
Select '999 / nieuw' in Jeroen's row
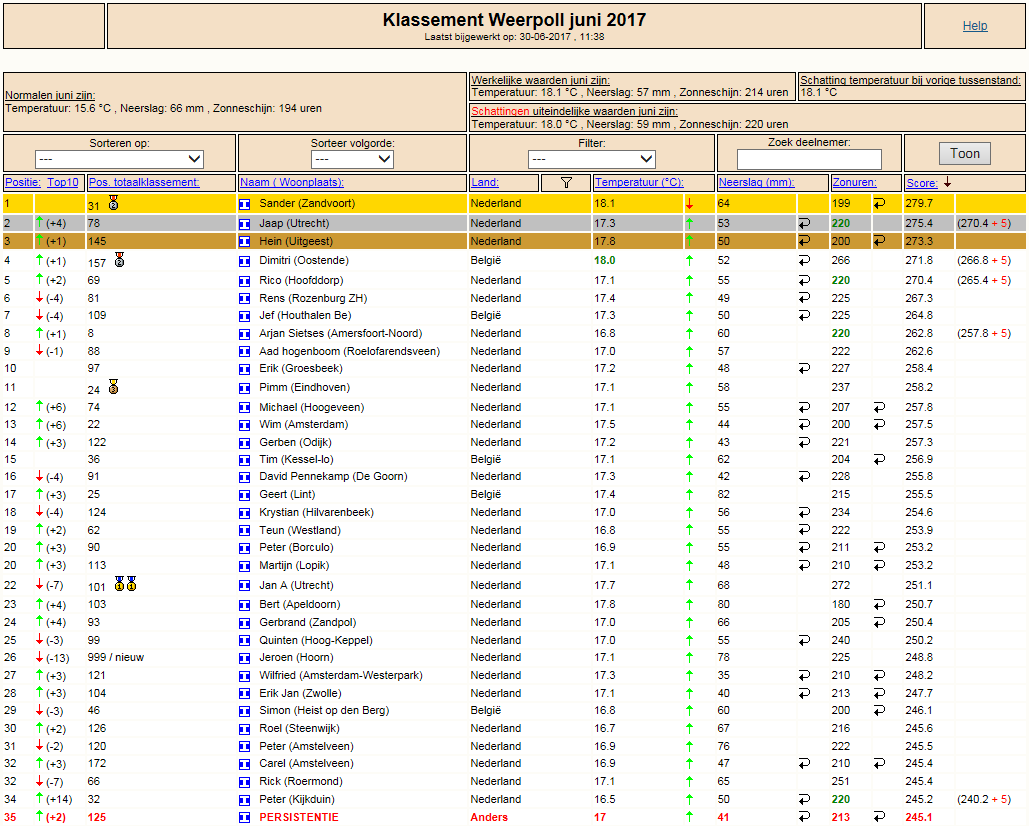116,657
